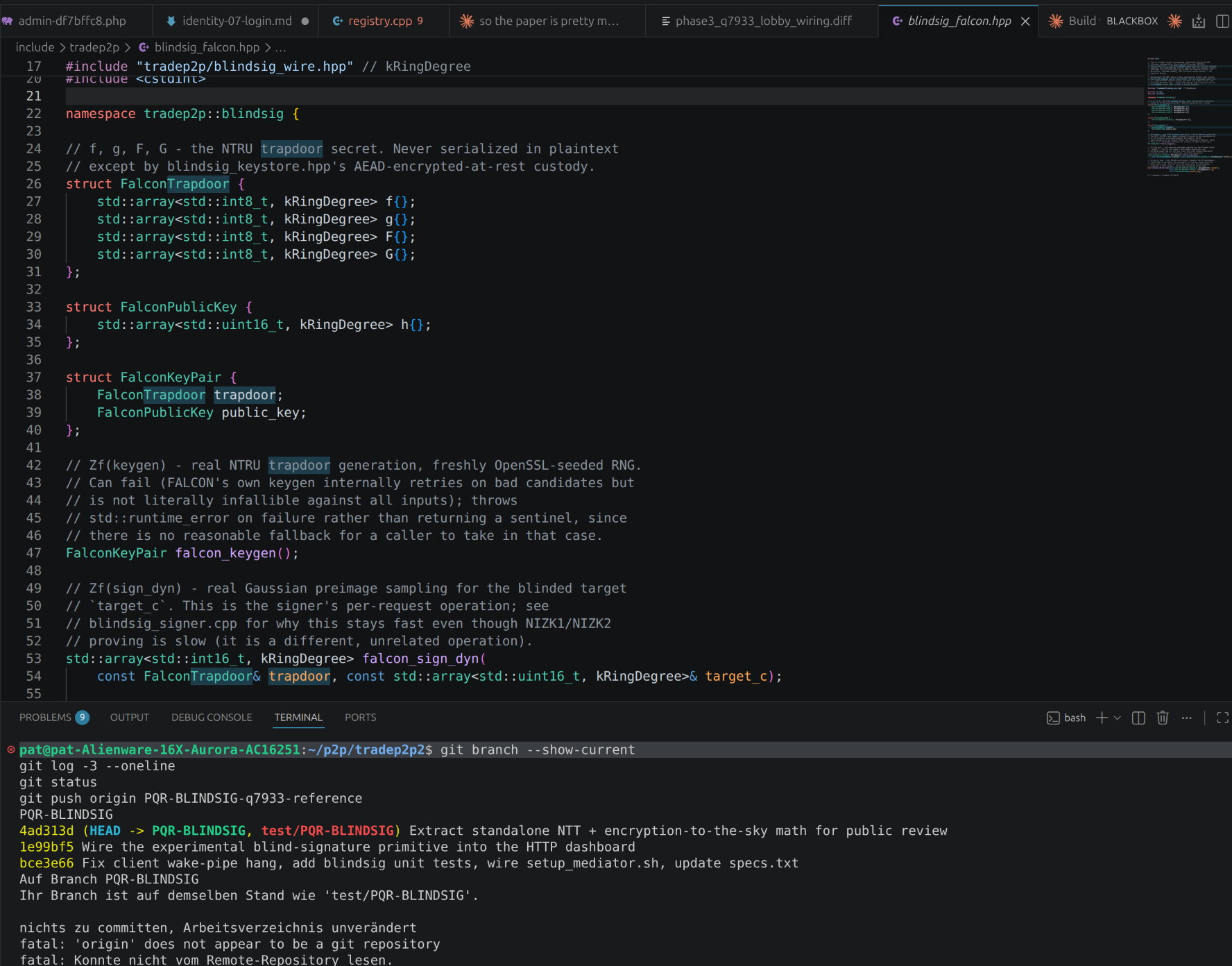Open phase3_q7933_lobby_wiring.diff tab
This screenshot has width=1232, height=966.
pyautogui.click(x=763, y=21)
